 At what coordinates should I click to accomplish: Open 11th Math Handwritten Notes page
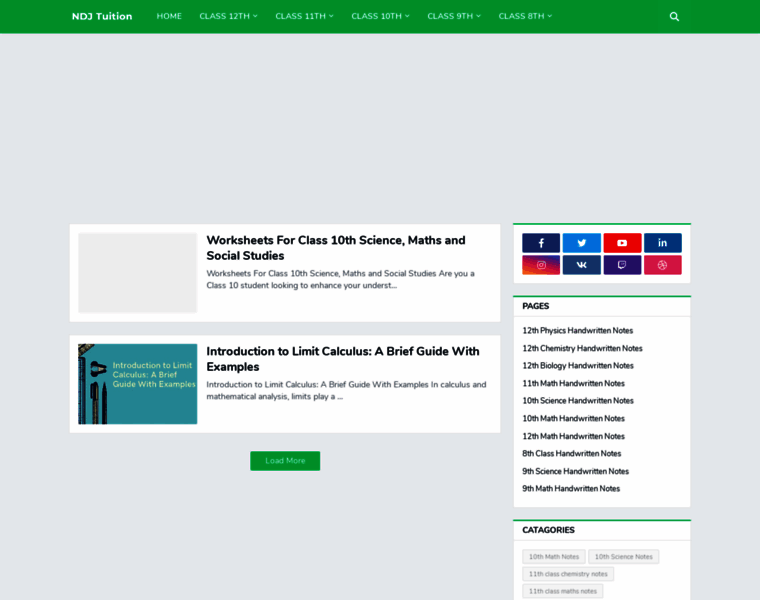pos(573,383)
